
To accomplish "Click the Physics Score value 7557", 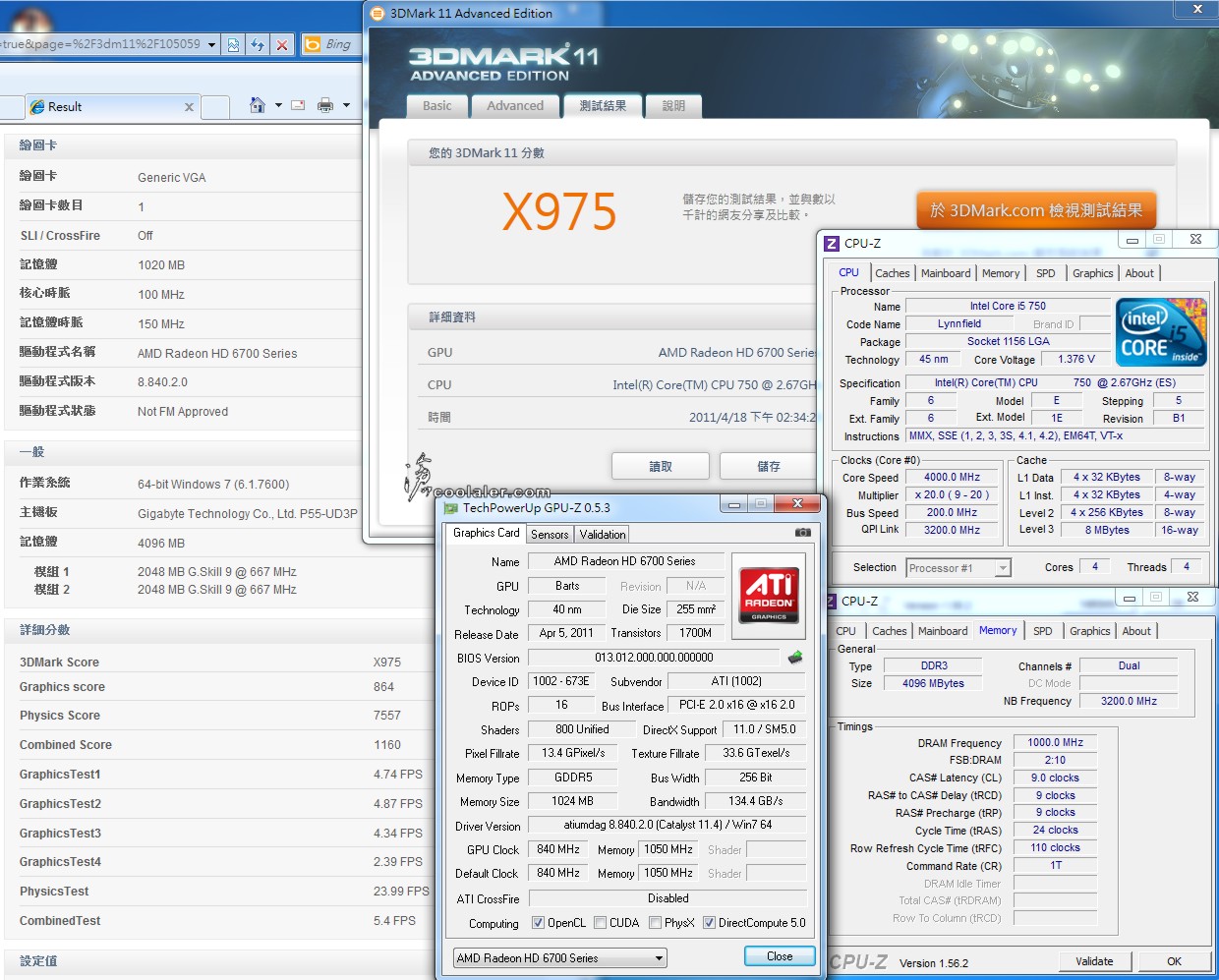I will (x=387, y=716).
